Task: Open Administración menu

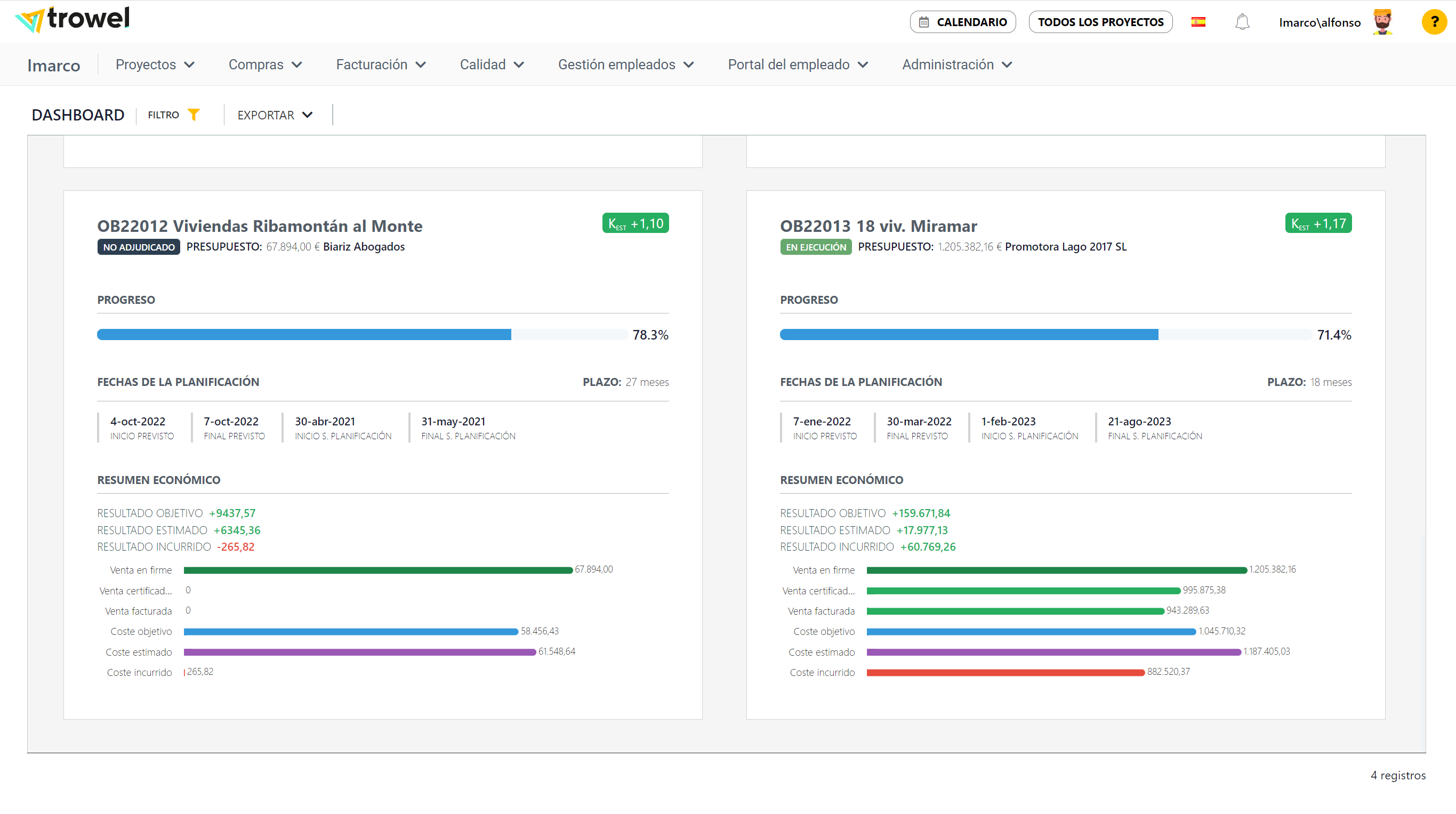Action: pyautogui.click(x=956, y=65)
